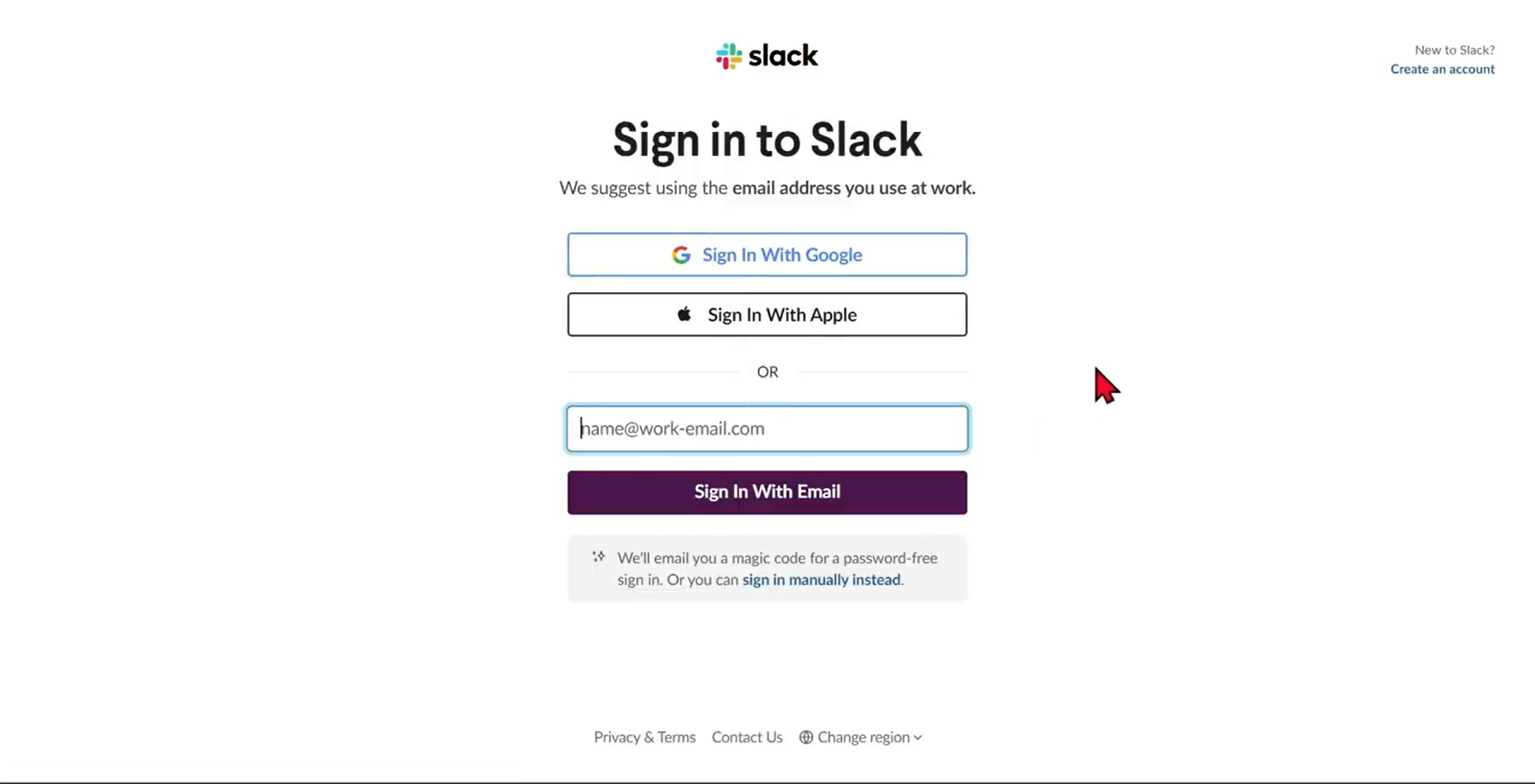This screenshot has width=1535, height=784.
Task: Click the Apple logo icon
Action: click(x=684, y=314)
